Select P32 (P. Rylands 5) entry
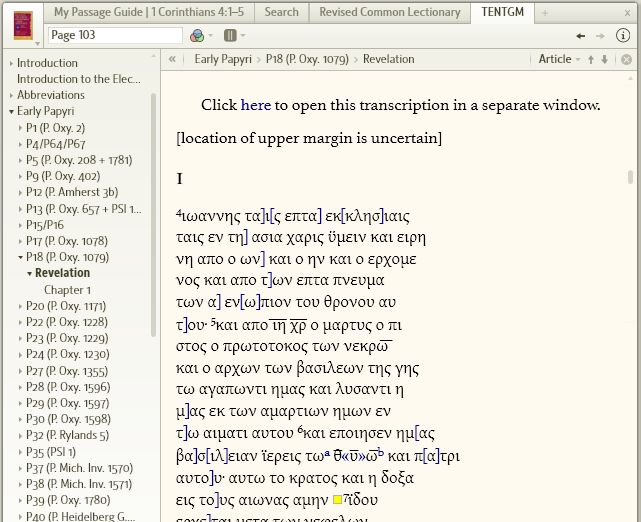This screenshot has height=522, width=641. coord(67,435)
